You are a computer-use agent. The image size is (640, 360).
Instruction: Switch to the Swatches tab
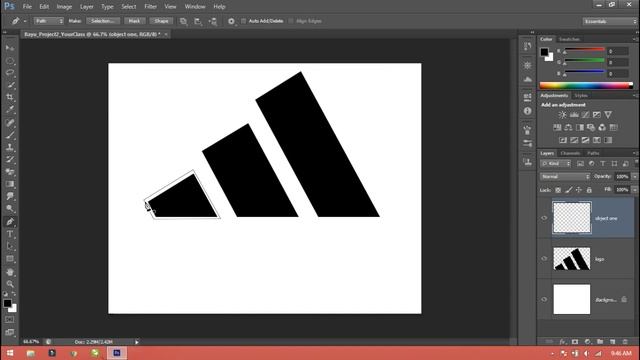(x=569, y=39)
